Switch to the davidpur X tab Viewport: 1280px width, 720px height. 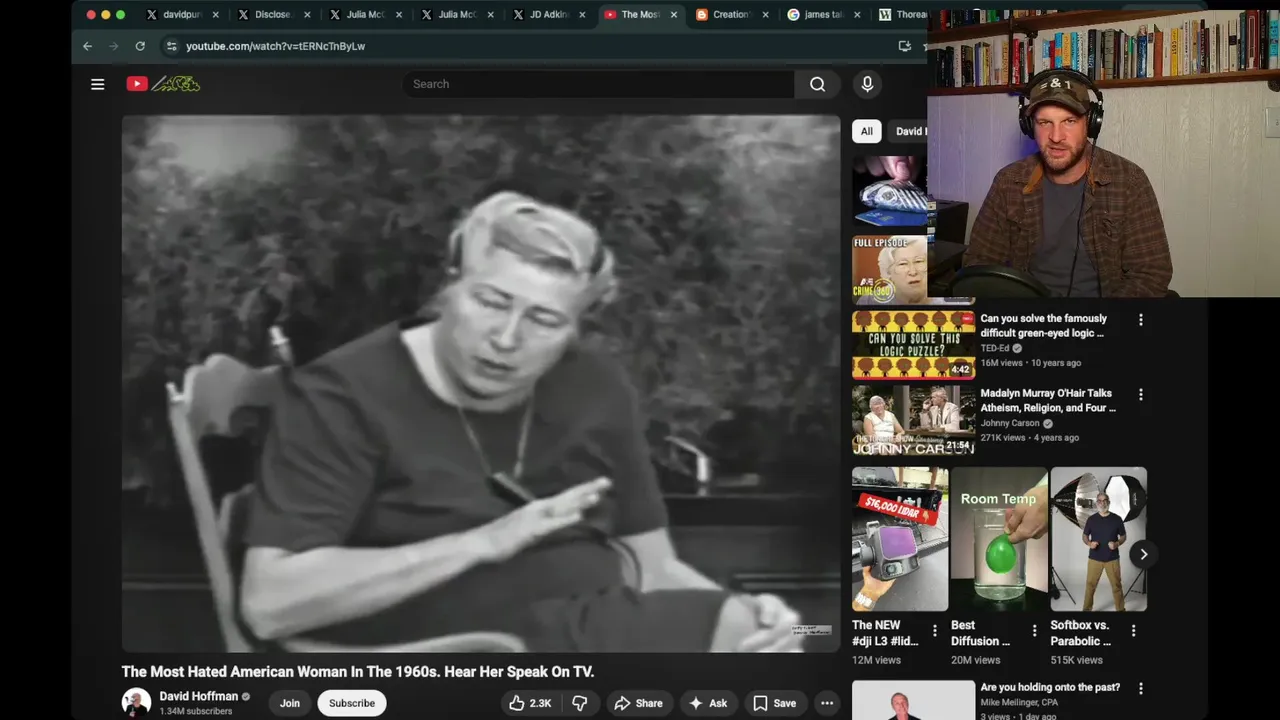click(181, 15)
